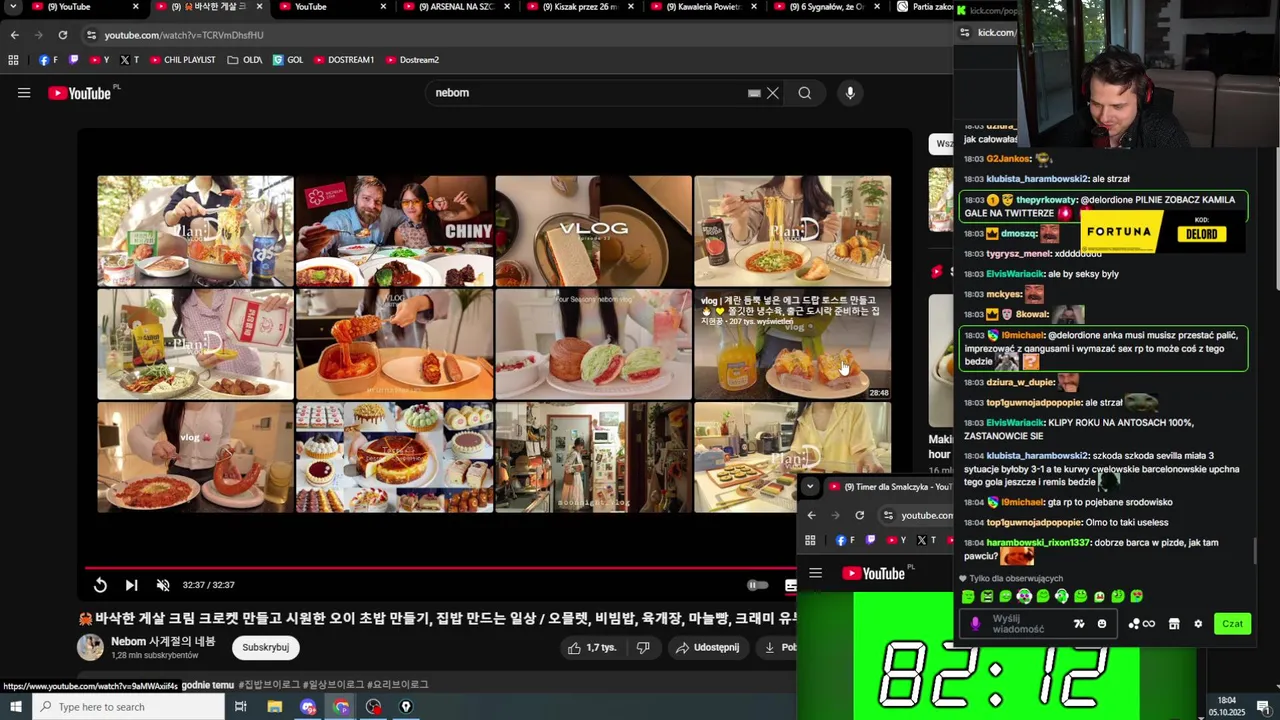Open the on-screen keyboard icon in search box
Viewport: 1280px width, 720px height.
tap(754, 93)
